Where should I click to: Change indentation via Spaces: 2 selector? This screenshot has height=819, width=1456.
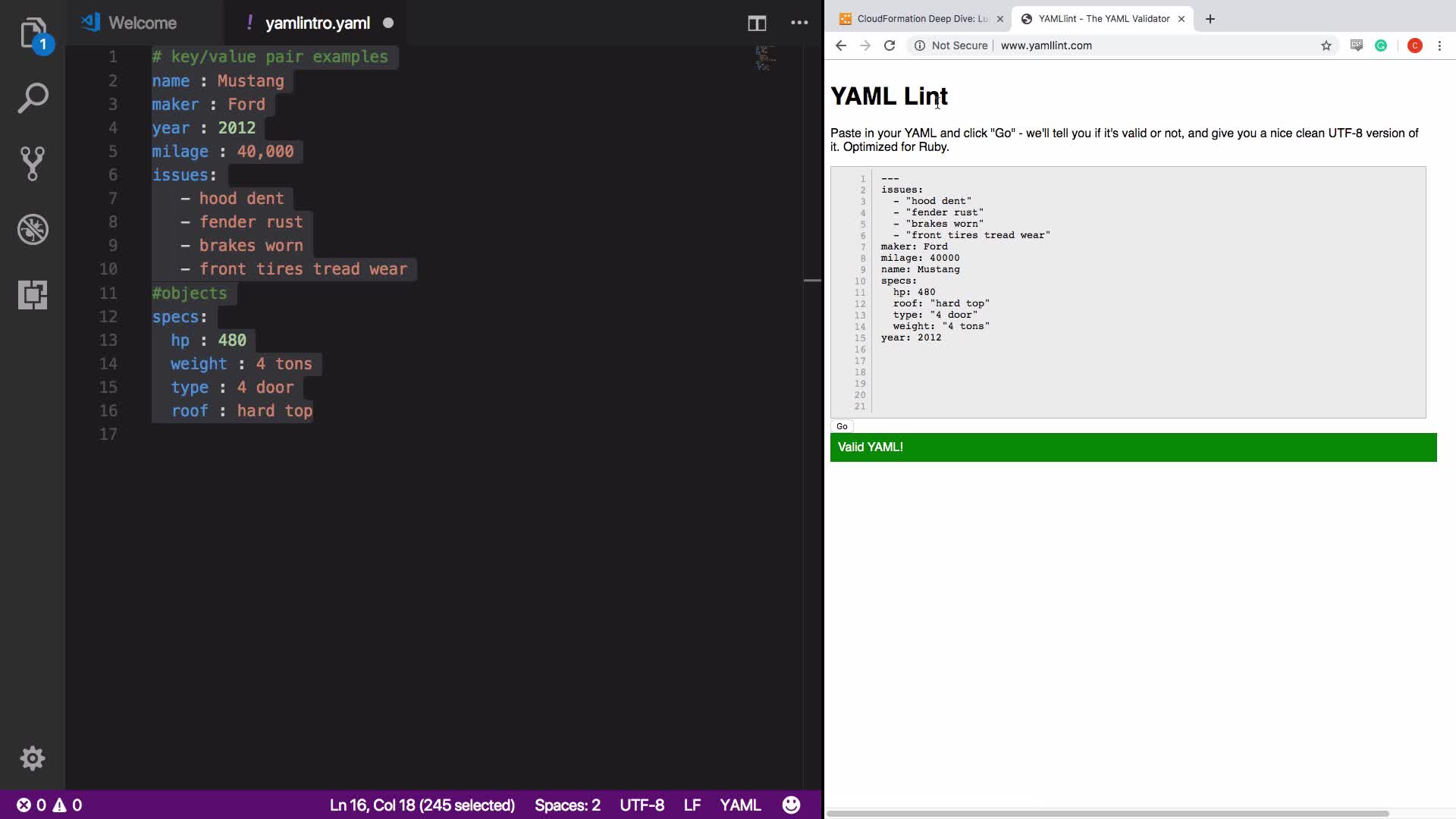click(567, 805)
